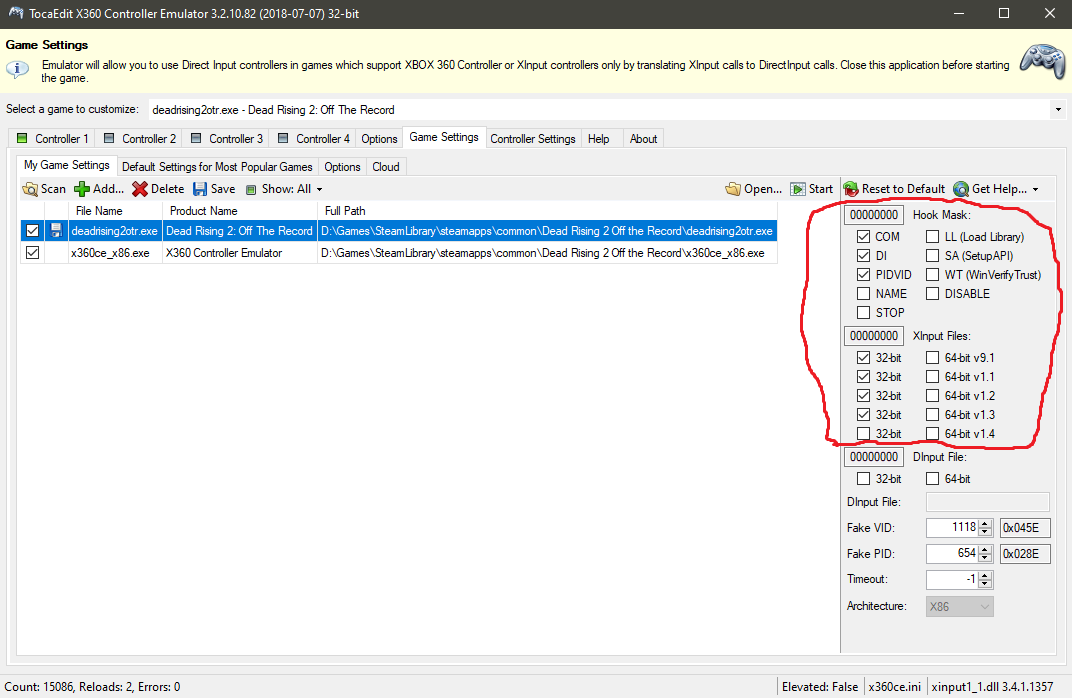
Task: Open the Architecture X86 combo box
Action: tap(959, 606)
